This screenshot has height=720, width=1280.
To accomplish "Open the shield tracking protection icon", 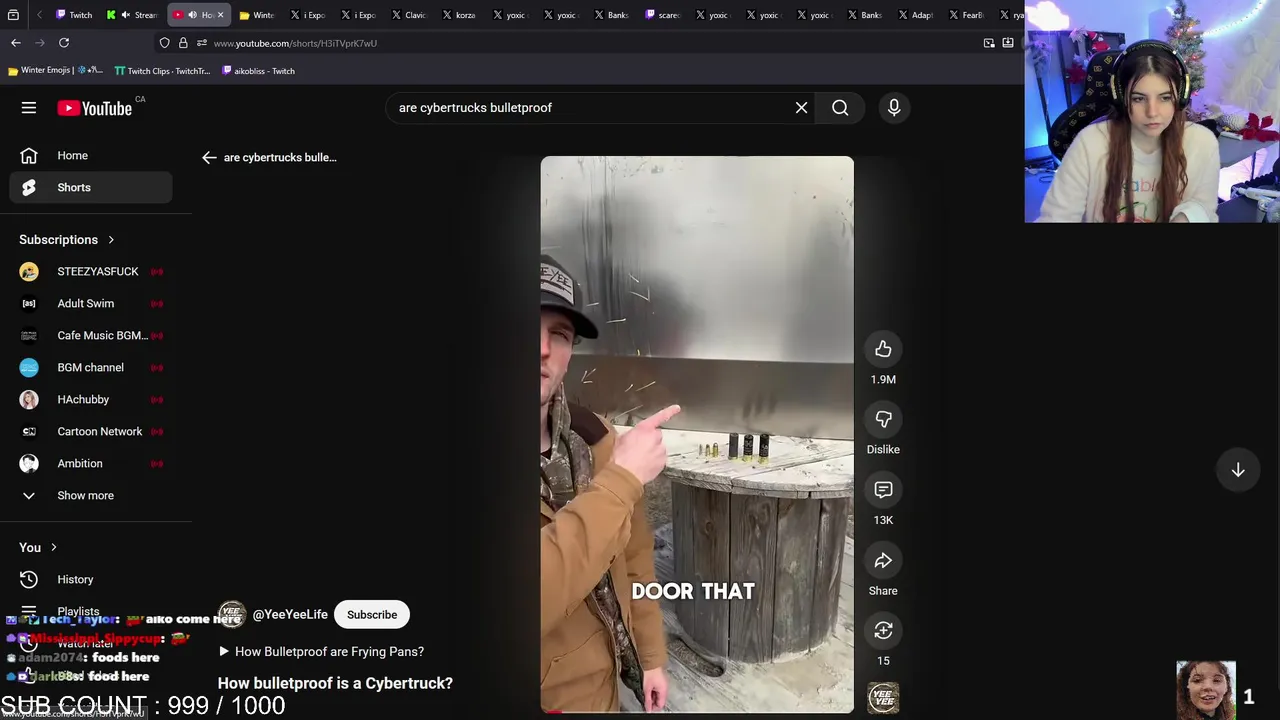I will (164, 43).
